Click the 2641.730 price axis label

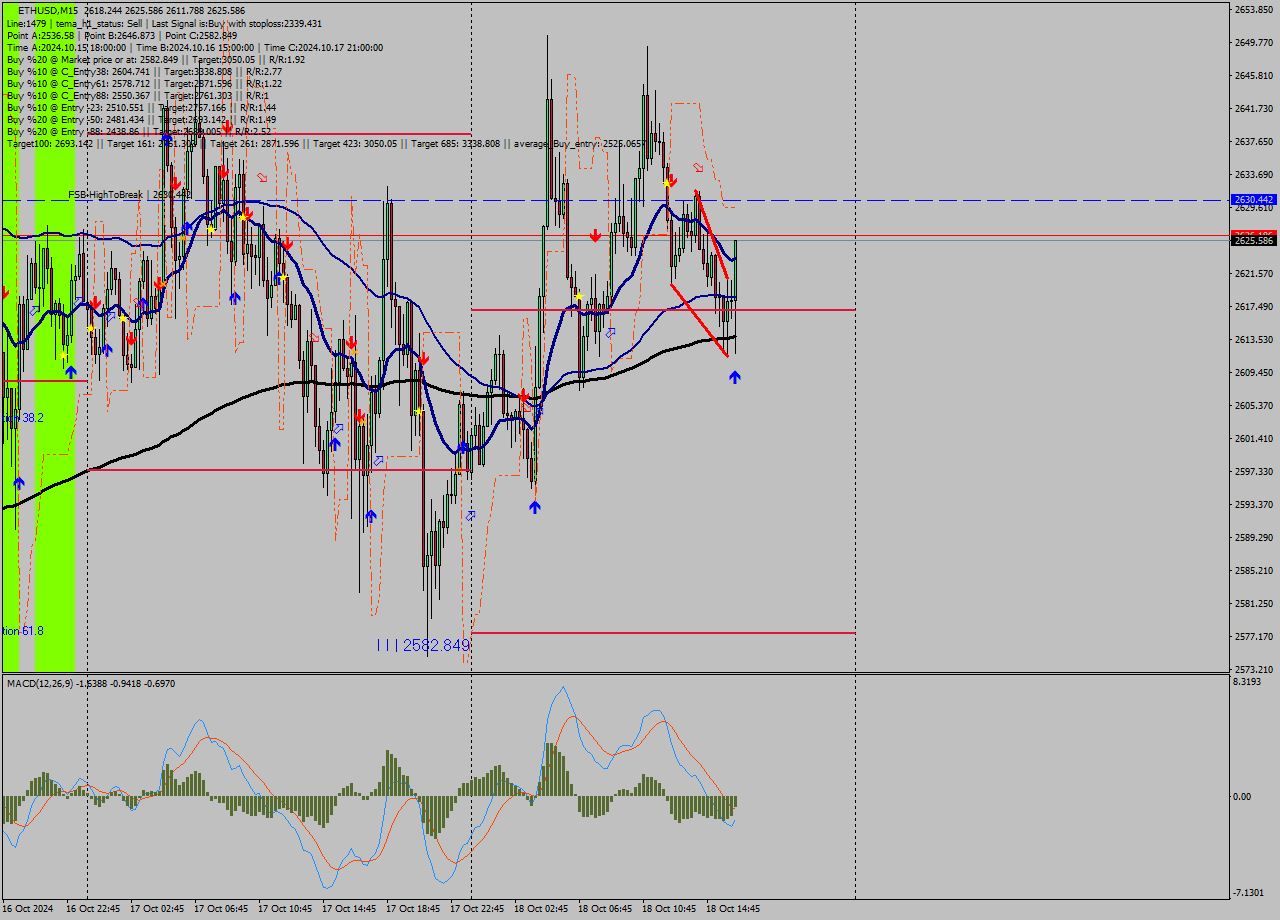1253,109
